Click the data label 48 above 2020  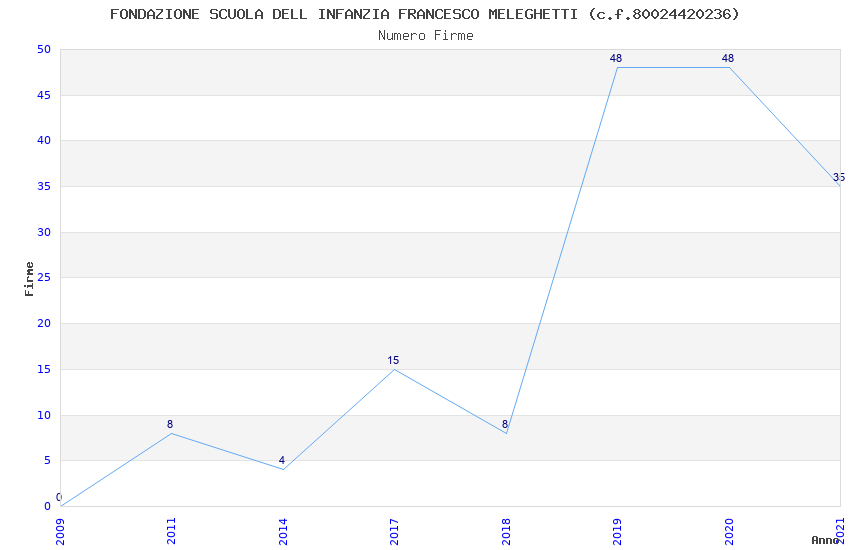(727, 58)
